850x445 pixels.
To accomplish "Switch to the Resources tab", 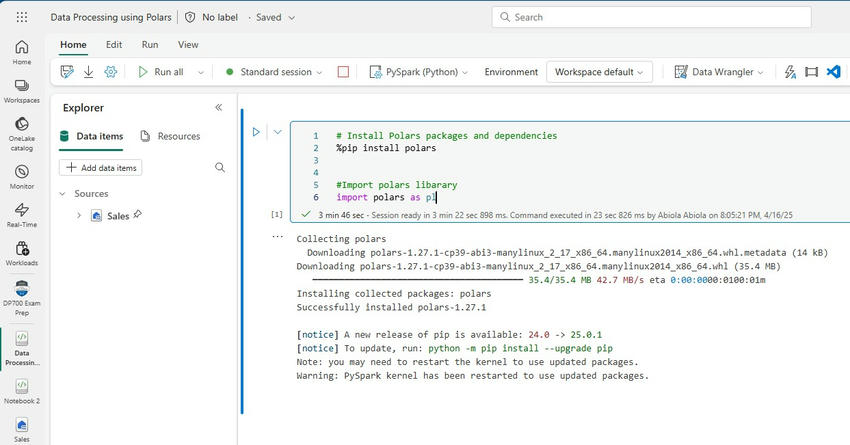I will tap(170, 136).
